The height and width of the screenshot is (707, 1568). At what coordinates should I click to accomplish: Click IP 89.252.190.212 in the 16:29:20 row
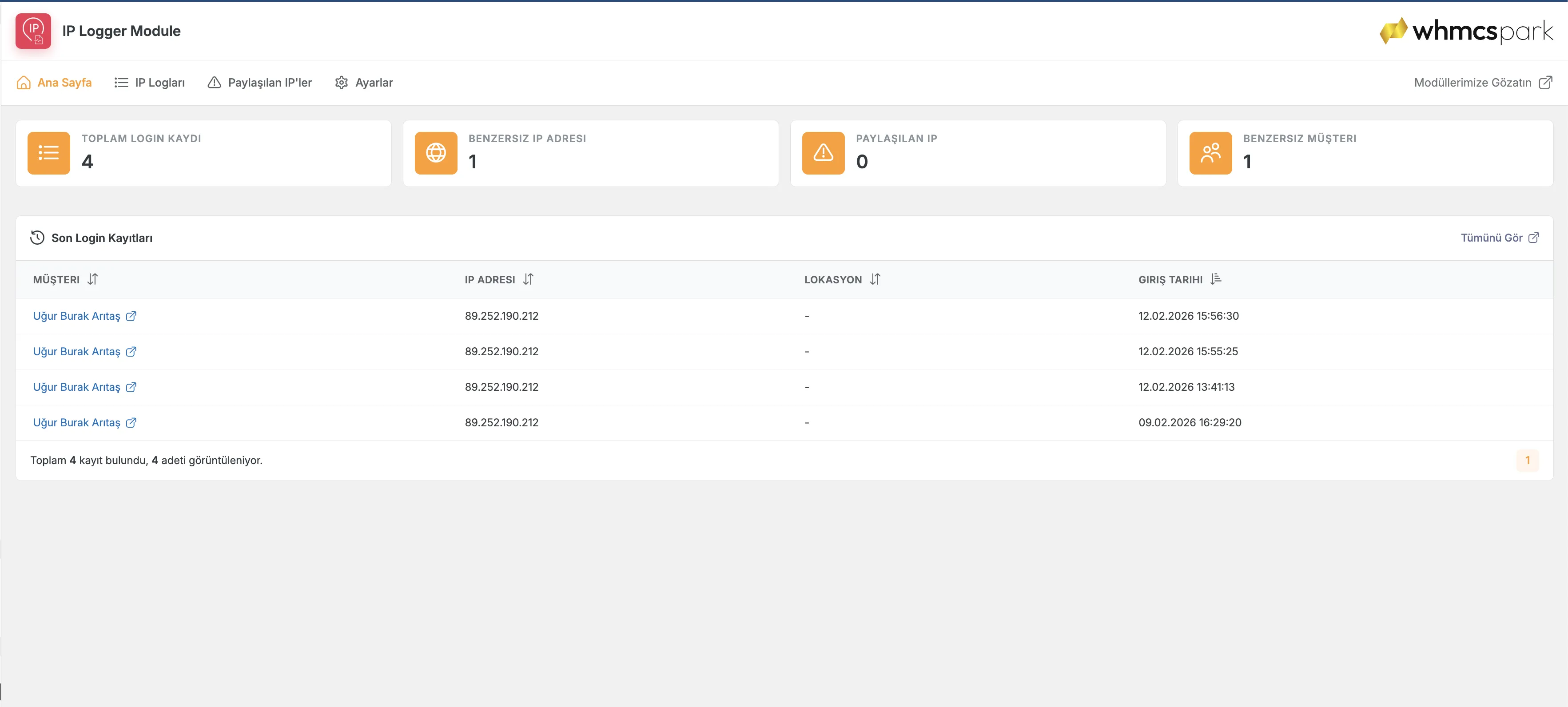pyautogui.click(x=501, y=422)
